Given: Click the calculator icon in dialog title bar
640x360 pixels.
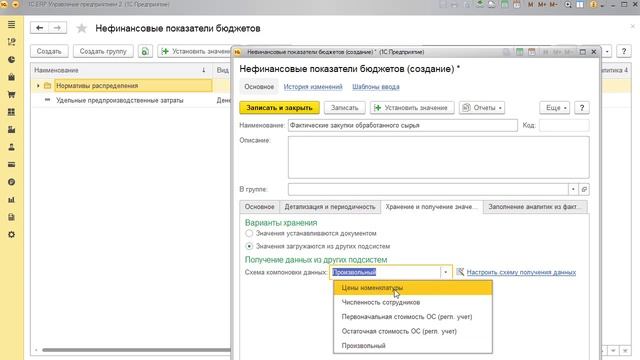Looking at the screenshot, I should tap(520, 52).
